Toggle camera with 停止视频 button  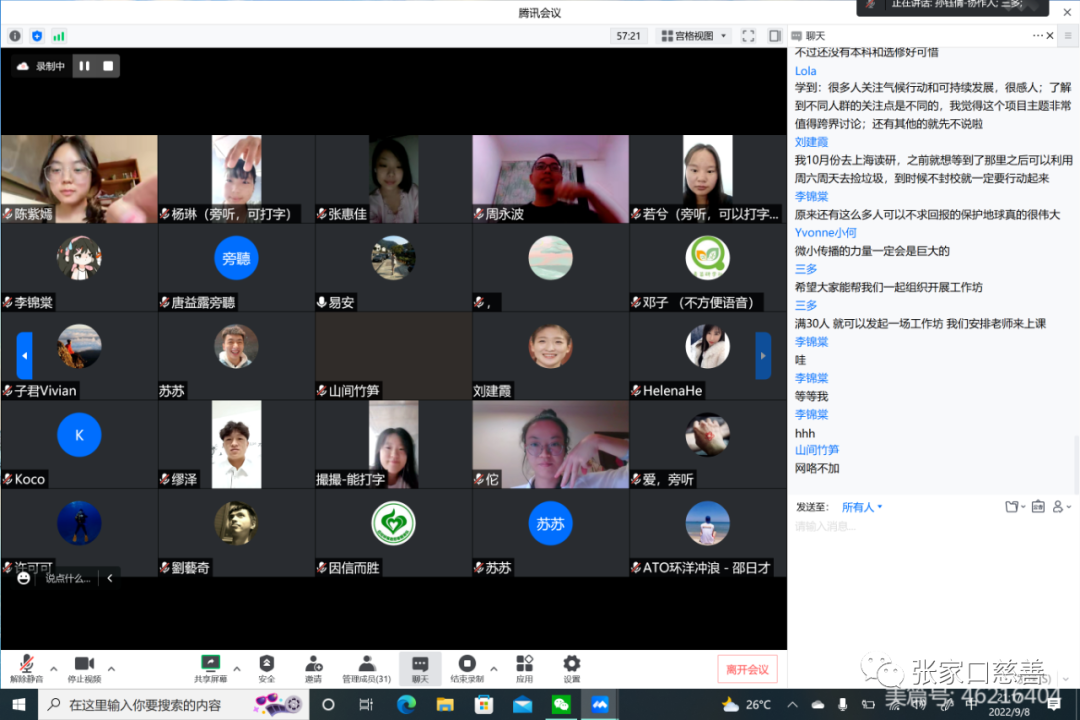pyautogui.click(x=84, y=668)
